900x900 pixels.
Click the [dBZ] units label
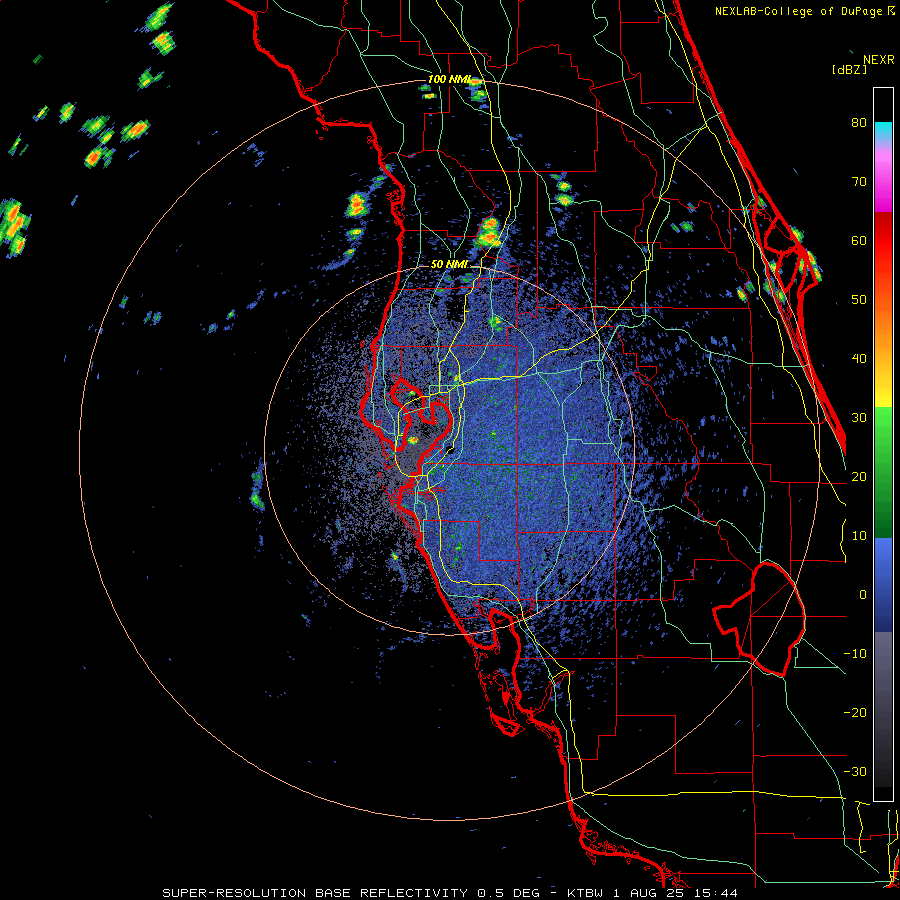tap(849, 69)
